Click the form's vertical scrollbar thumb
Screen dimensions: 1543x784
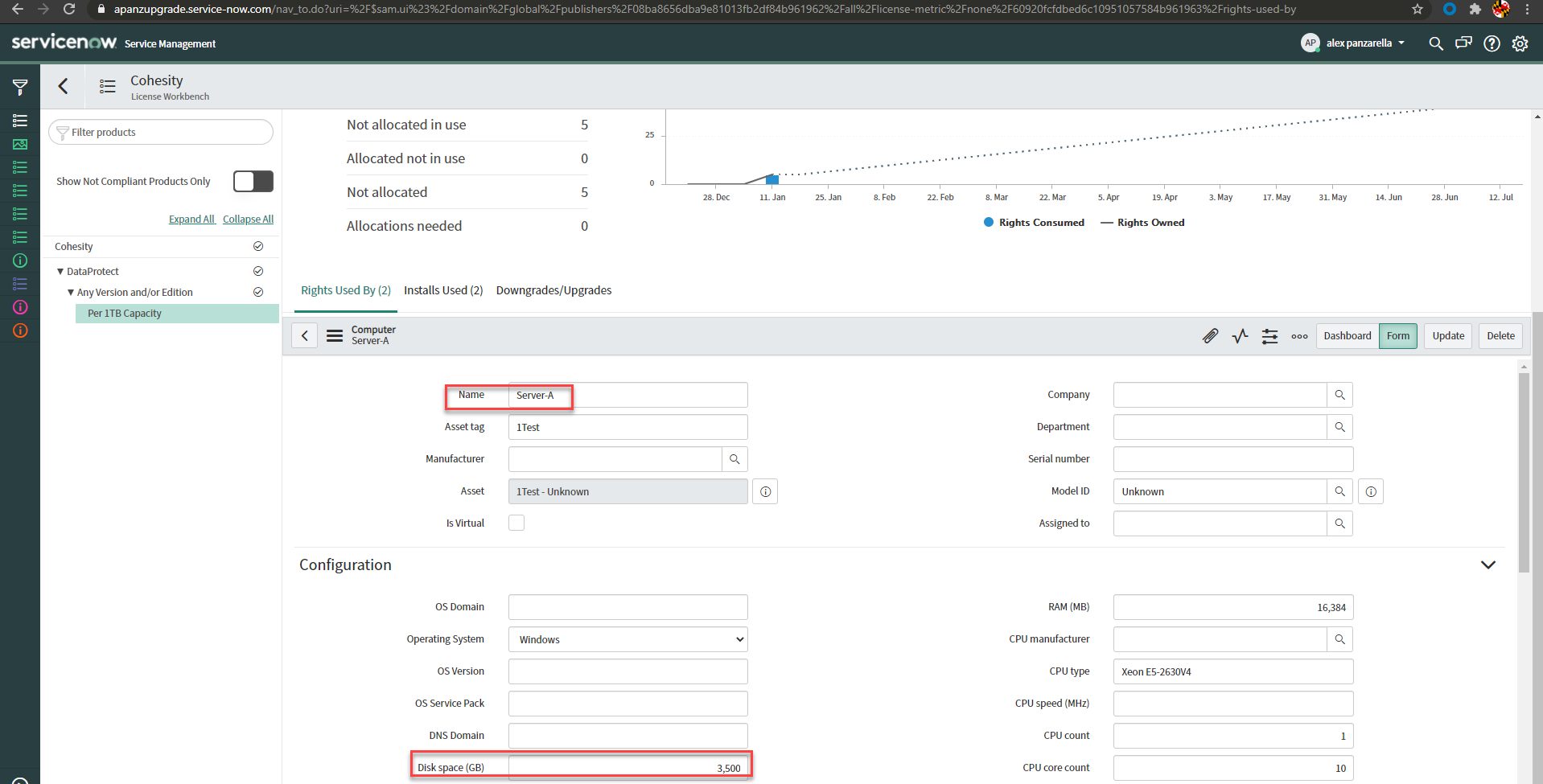click(1524, 473)
